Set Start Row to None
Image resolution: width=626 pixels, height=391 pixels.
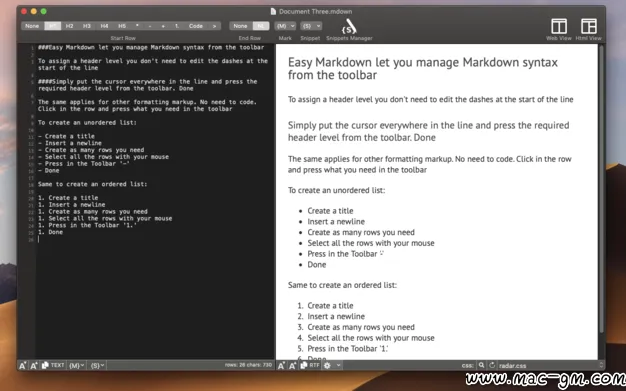coord(32,26)
